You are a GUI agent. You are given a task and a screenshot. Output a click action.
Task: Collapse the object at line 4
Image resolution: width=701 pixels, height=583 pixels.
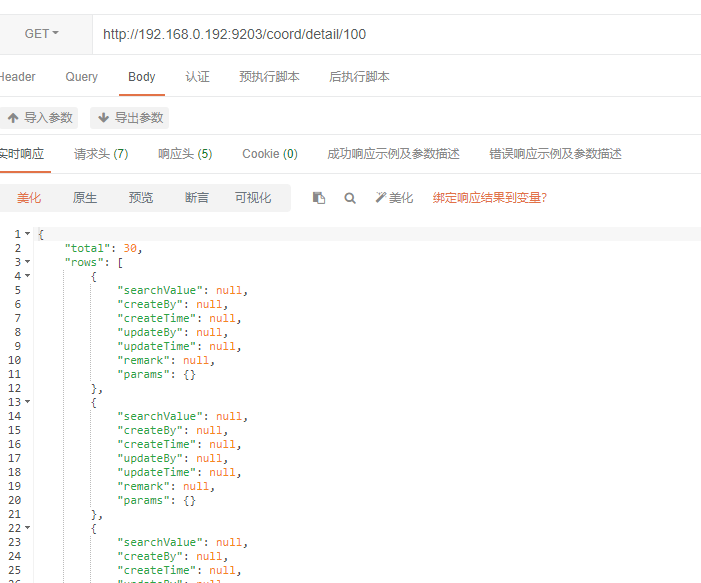pyautogui.click(x=28, y=276)
